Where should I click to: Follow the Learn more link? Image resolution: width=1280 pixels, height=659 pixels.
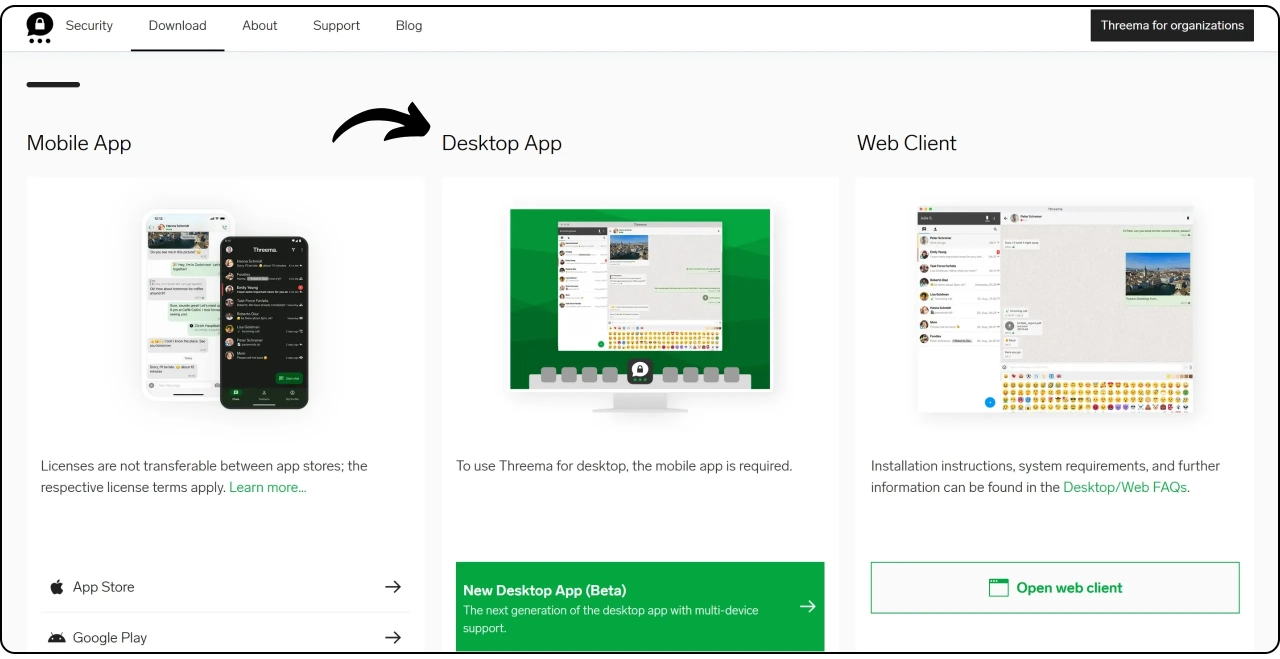pyautogui.click(x=268, y=487)
